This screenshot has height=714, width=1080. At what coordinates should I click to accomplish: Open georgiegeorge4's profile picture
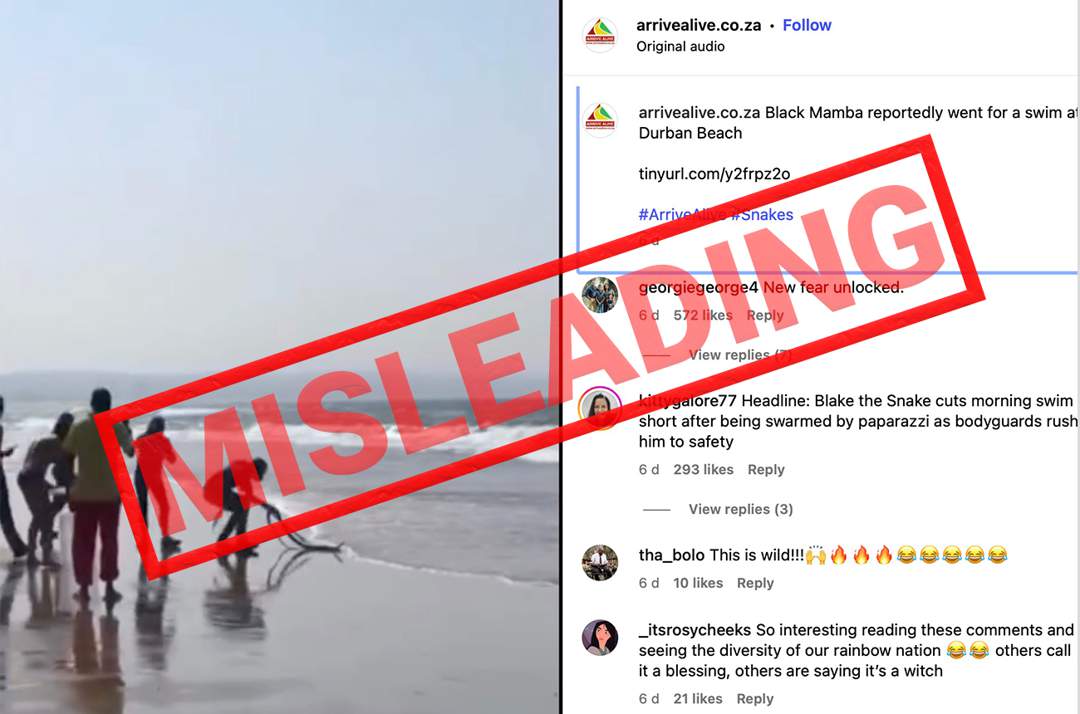(x=600, y=295)
